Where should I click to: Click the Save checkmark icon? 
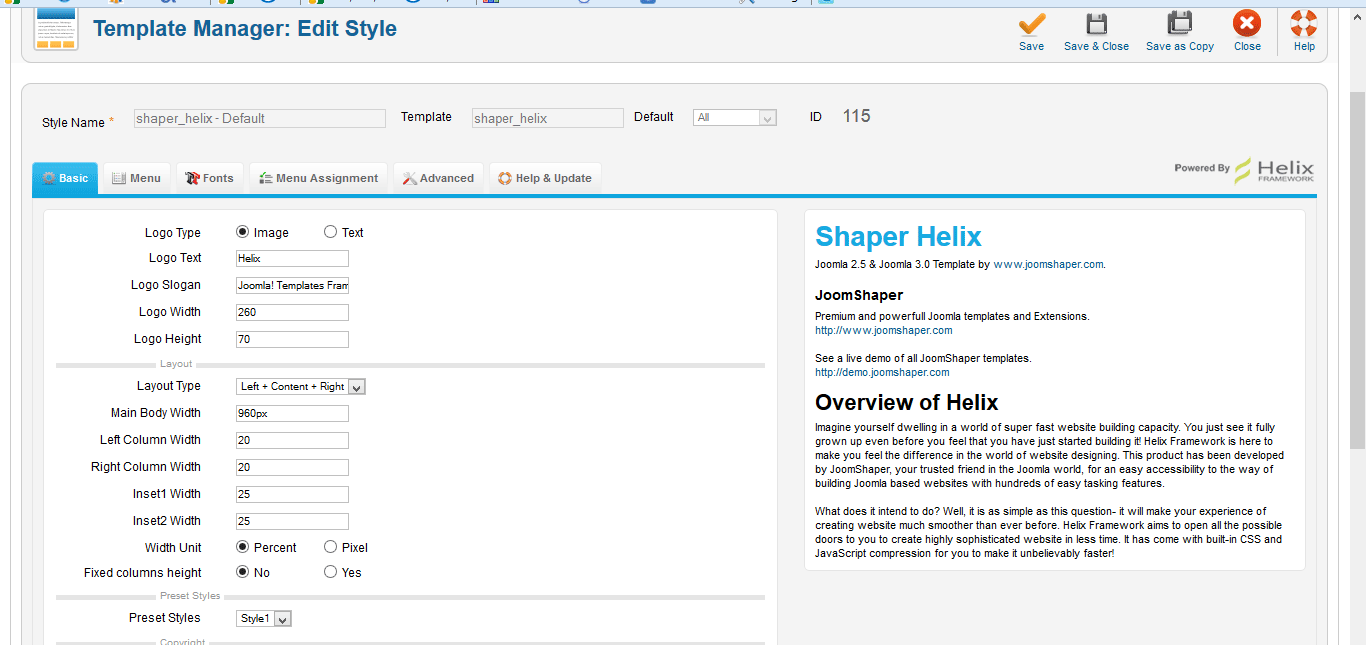[1032, 24]
